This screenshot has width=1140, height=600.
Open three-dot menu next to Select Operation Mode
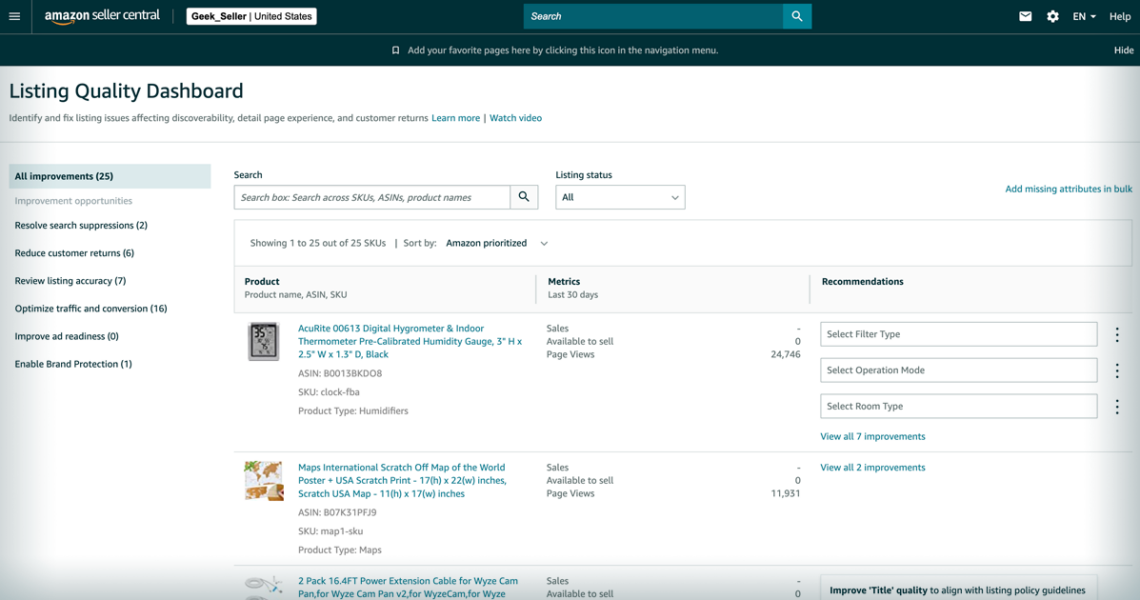(1116, 370)
